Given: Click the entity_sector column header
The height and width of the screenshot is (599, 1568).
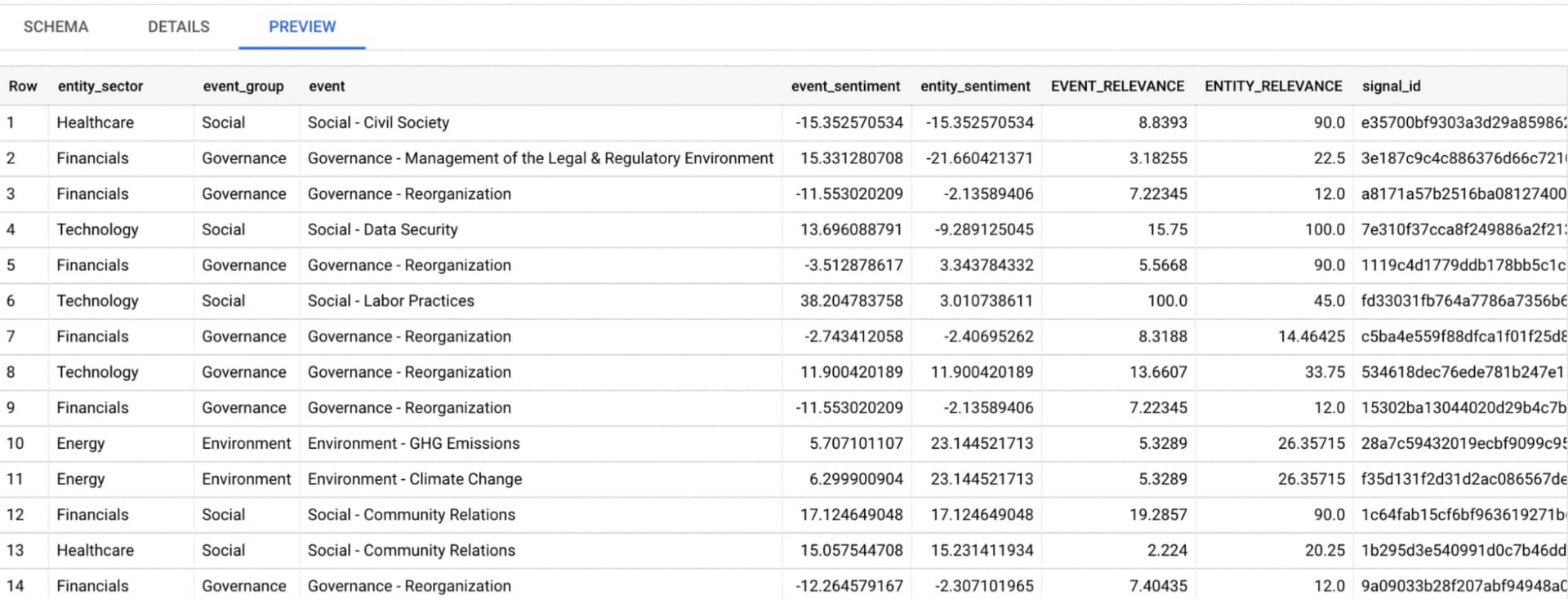Looking at the screenshot, I should tap(100, 87).
